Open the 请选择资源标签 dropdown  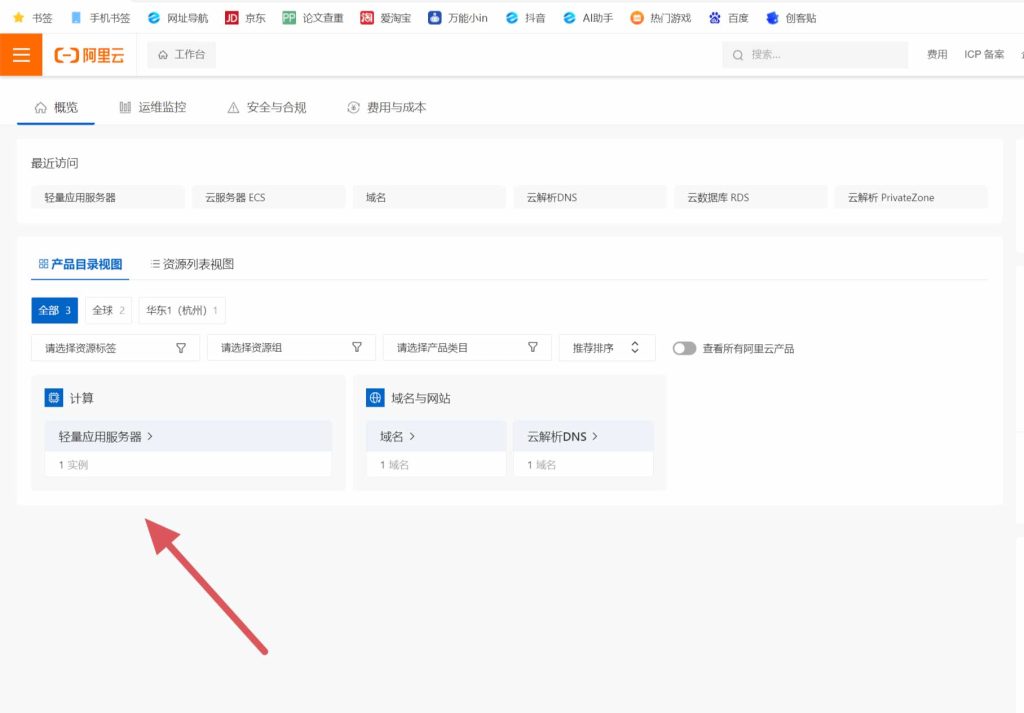click(x=115, y=348)
